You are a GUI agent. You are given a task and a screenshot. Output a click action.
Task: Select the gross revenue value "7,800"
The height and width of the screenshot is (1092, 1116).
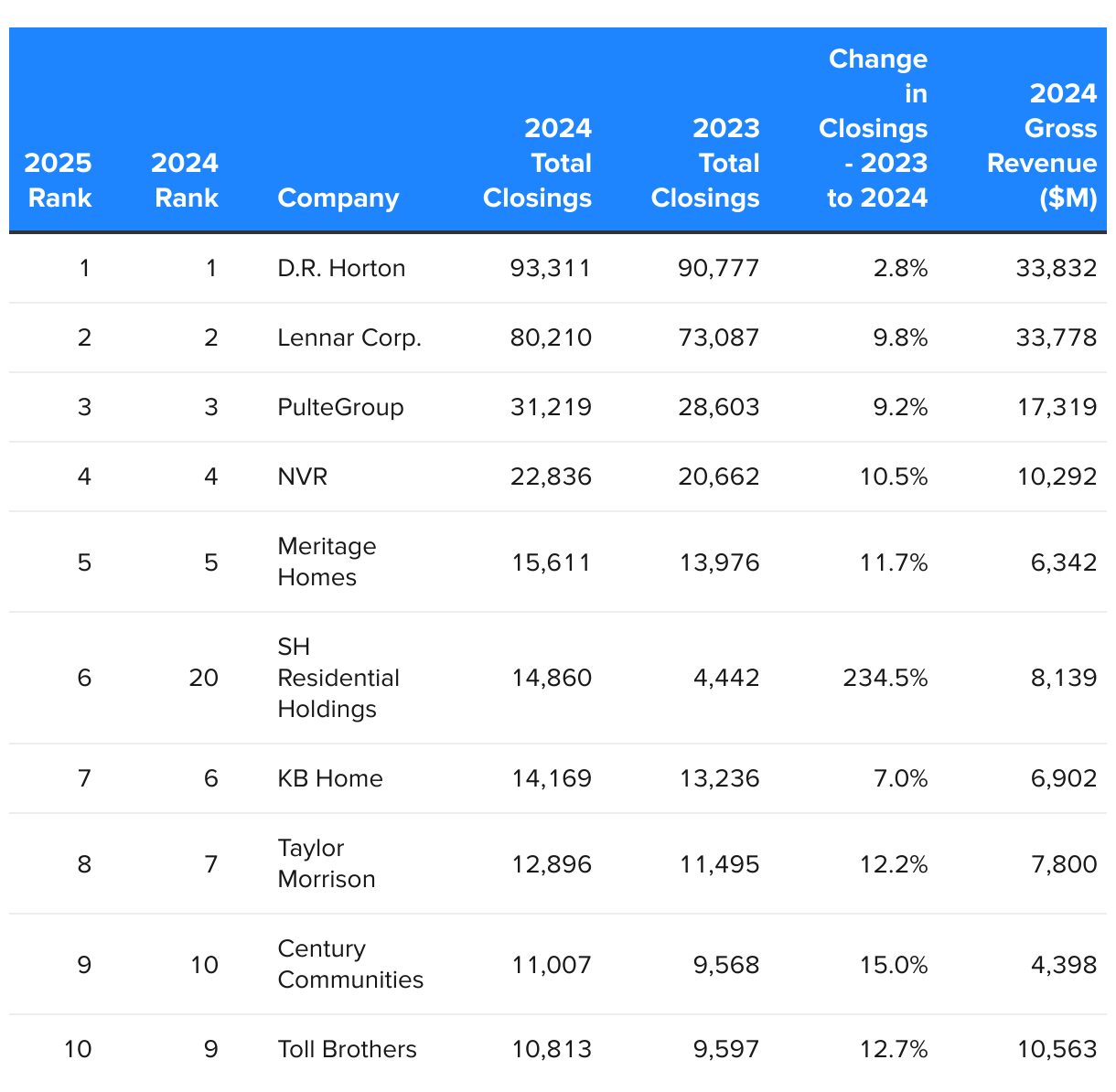coord(1064,863)
